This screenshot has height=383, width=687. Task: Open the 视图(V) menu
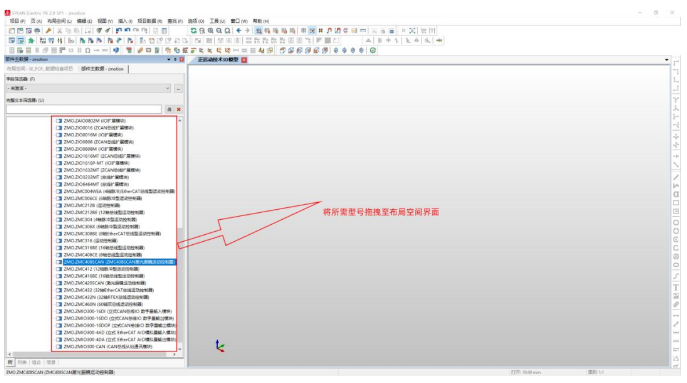coord(105,21)
